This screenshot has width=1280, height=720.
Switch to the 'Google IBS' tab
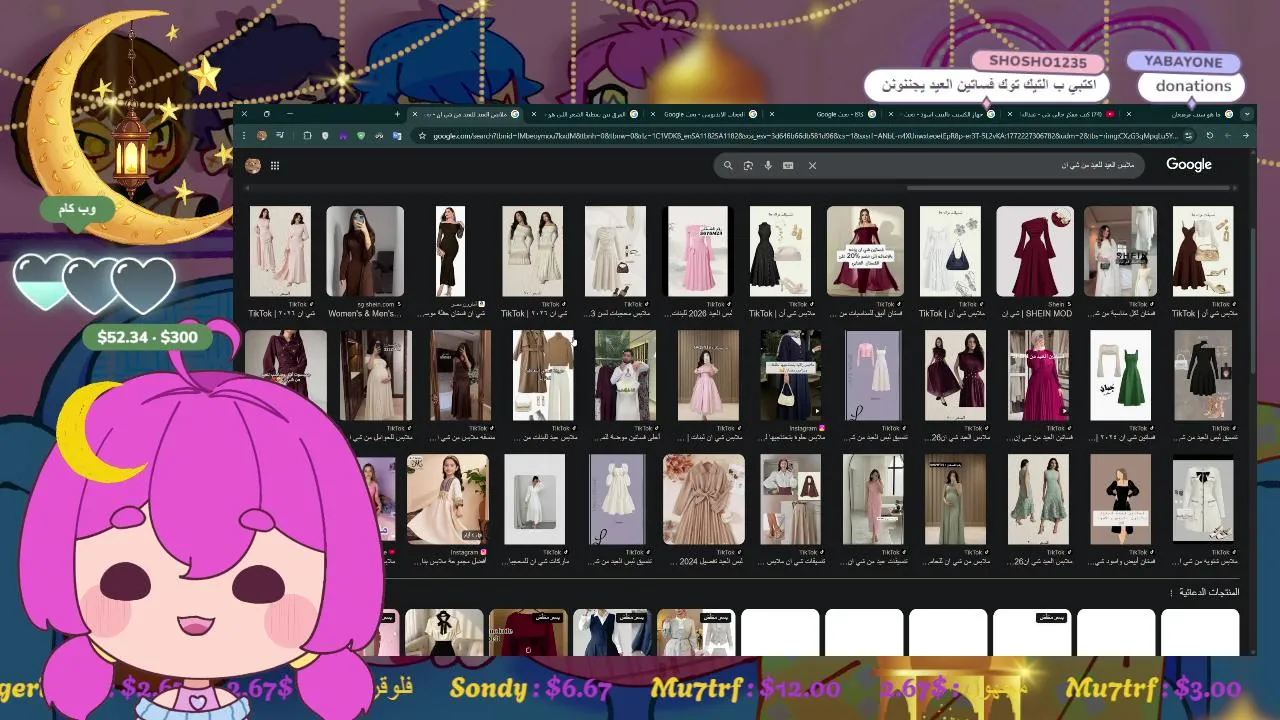[x=822, y=114]
